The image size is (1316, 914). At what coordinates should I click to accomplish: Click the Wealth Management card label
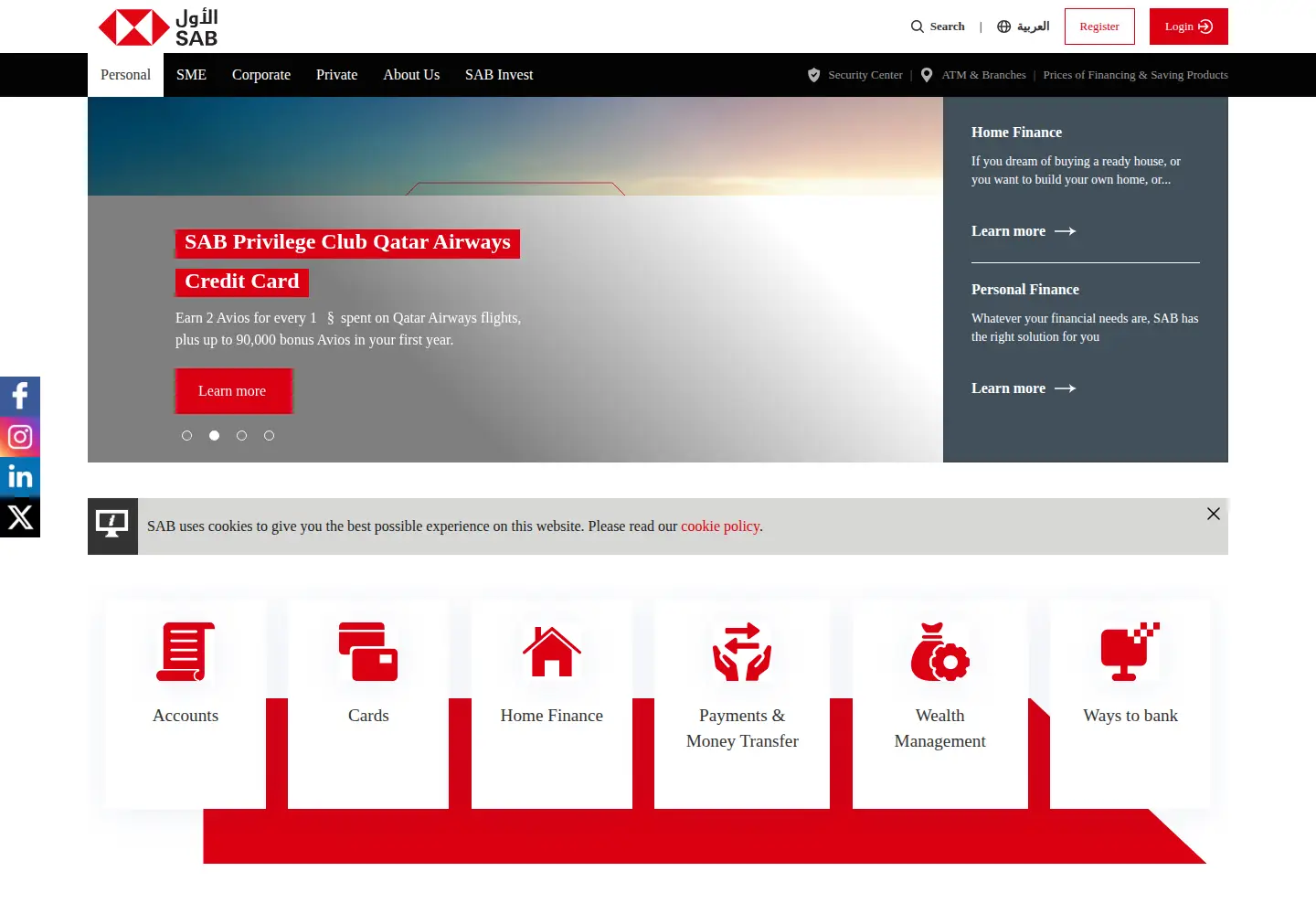(x=940, y=728)
